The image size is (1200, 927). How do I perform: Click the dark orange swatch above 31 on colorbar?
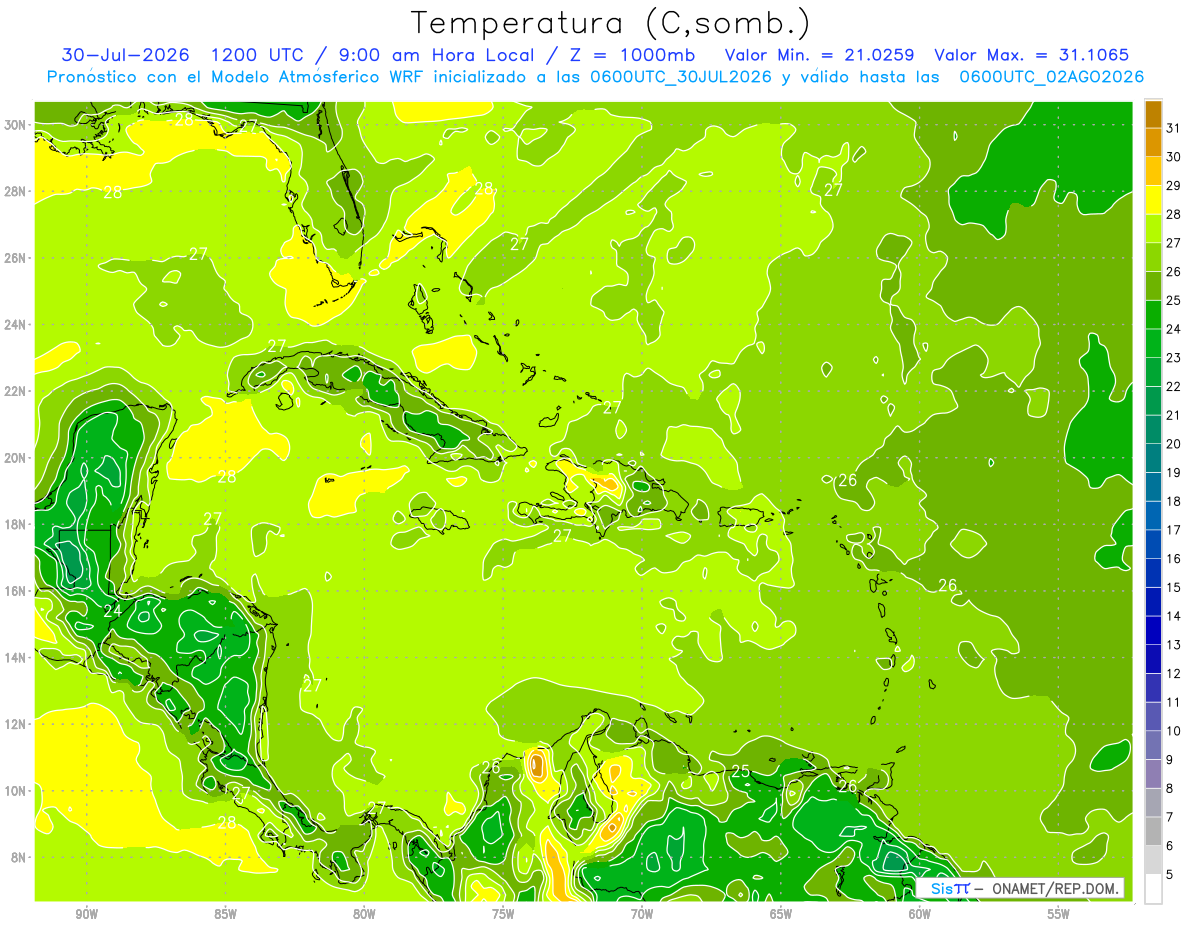[1153, 114]
